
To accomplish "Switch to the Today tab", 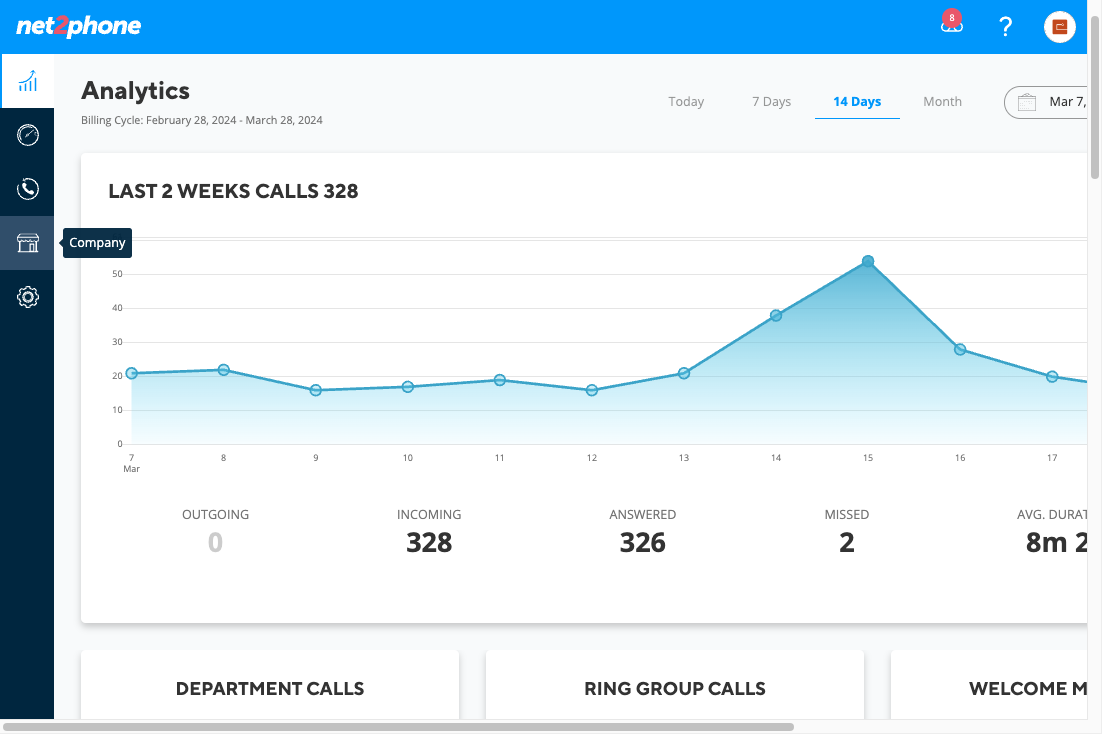I will coord(686,101).
